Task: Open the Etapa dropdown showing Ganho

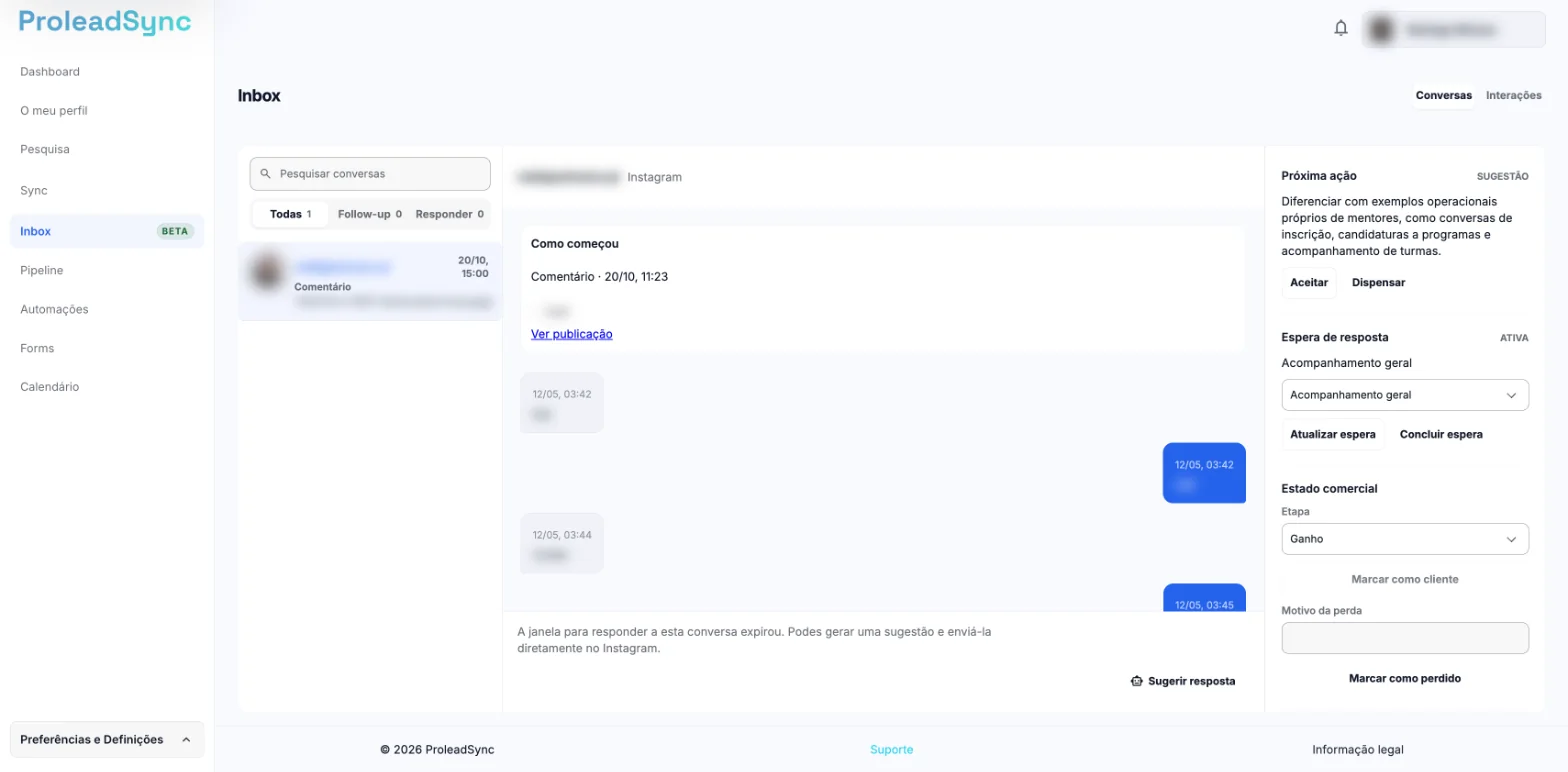Action: (x=1405, y=538)
